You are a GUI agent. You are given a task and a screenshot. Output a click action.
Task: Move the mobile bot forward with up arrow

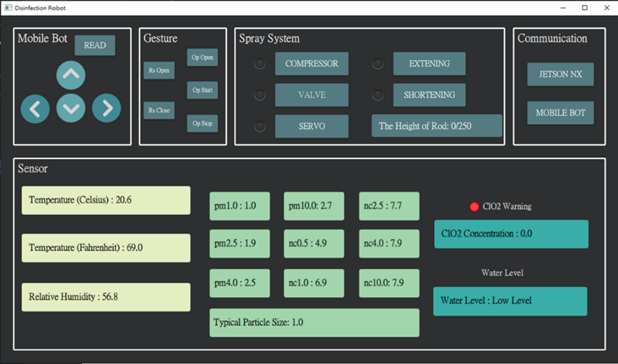coord(71,75)
